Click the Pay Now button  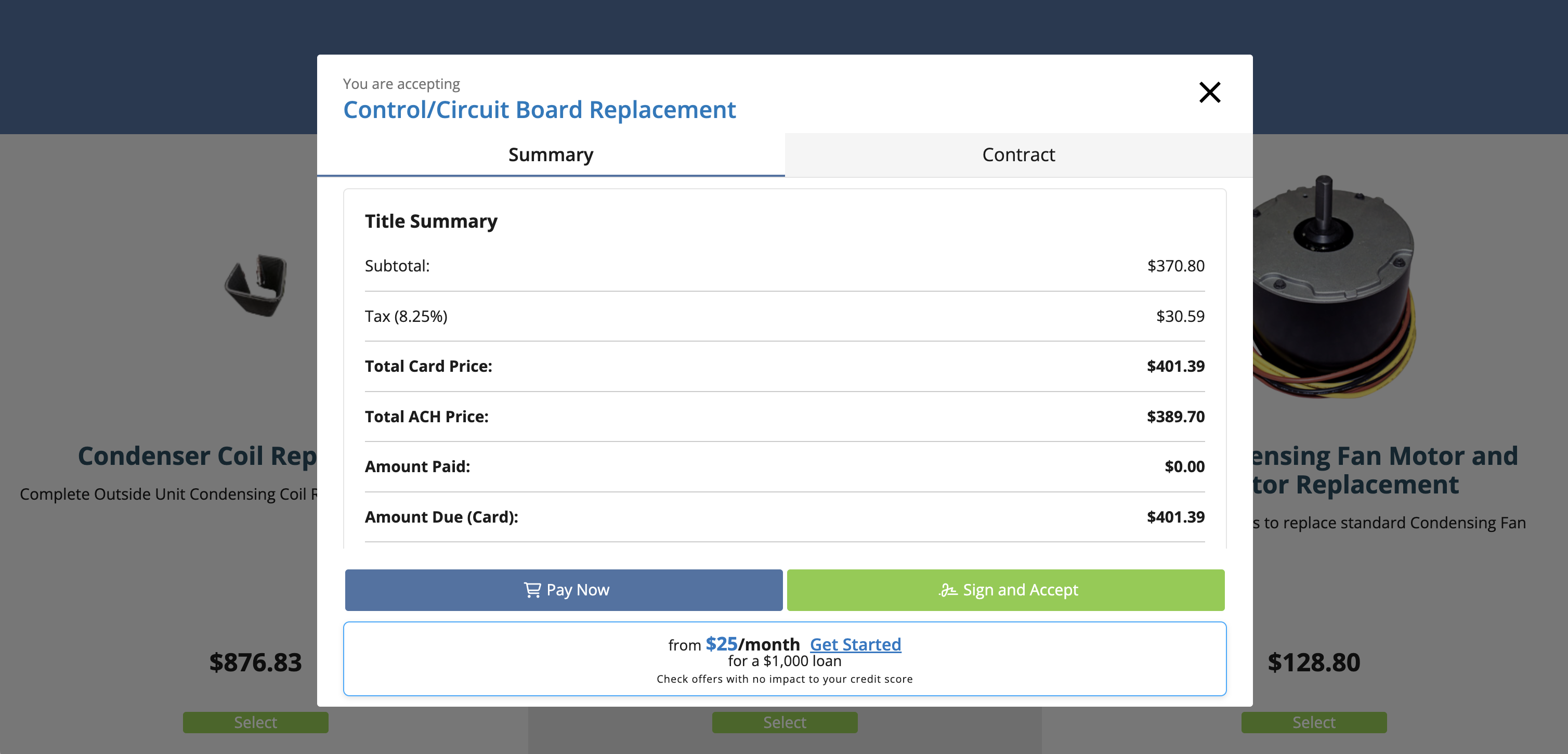point(564,590)
